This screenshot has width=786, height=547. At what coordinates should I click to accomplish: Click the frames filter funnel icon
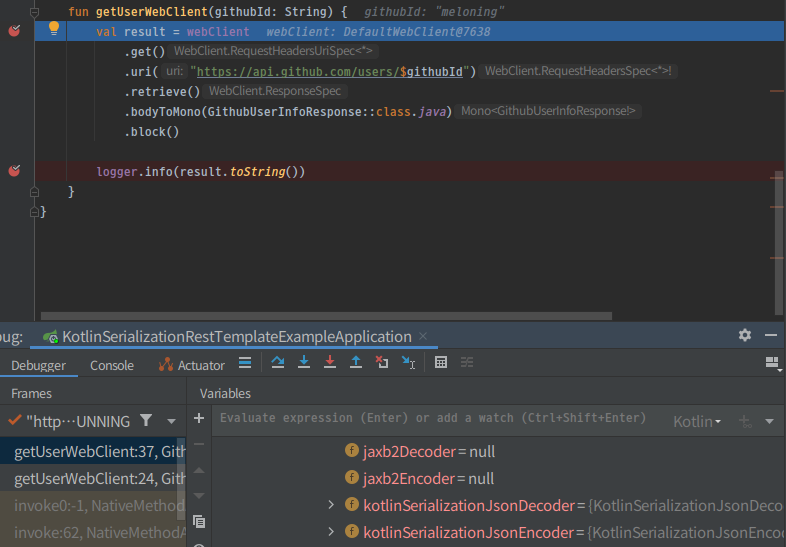pos(146,420)
